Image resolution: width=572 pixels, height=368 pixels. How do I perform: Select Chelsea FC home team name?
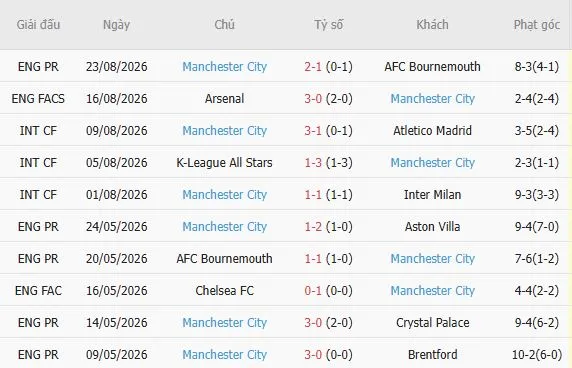pyautogui.click(x=224, y=291)
